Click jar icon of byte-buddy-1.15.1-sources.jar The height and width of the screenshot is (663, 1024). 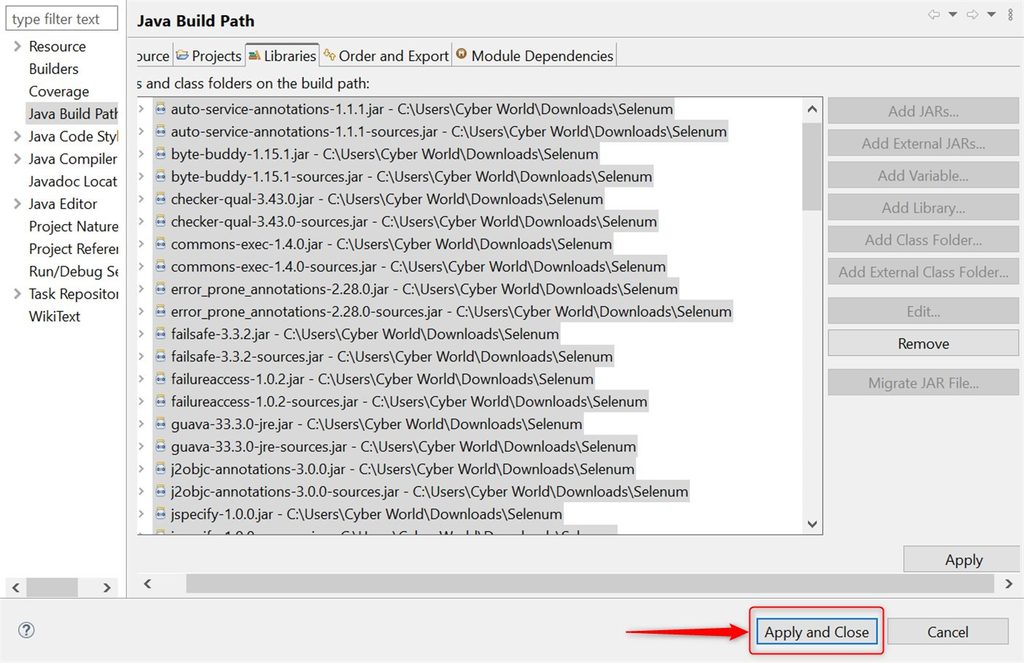pos(160,176)
